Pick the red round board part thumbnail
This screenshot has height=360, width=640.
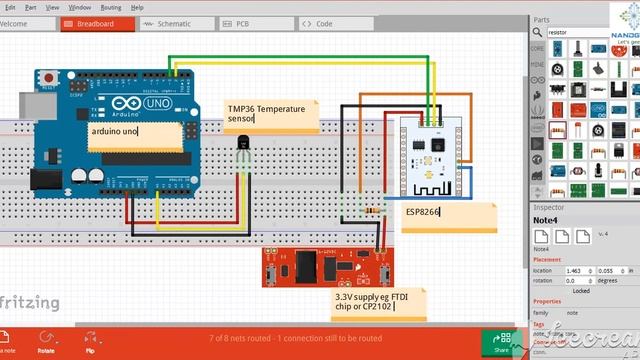(618, 51)
